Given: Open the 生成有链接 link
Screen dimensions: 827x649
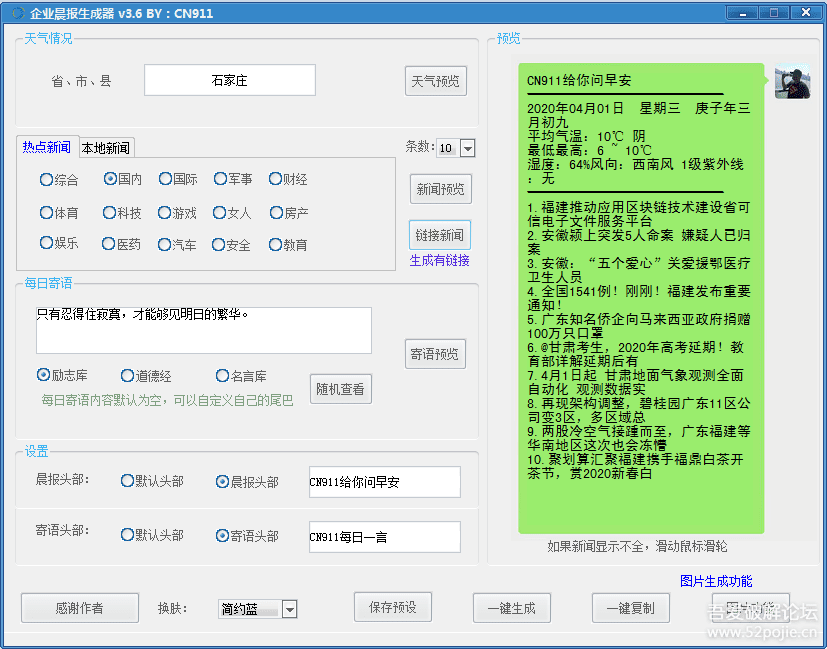Looking at the screenshot, I should pyautogui.click(x=441, y=260).
